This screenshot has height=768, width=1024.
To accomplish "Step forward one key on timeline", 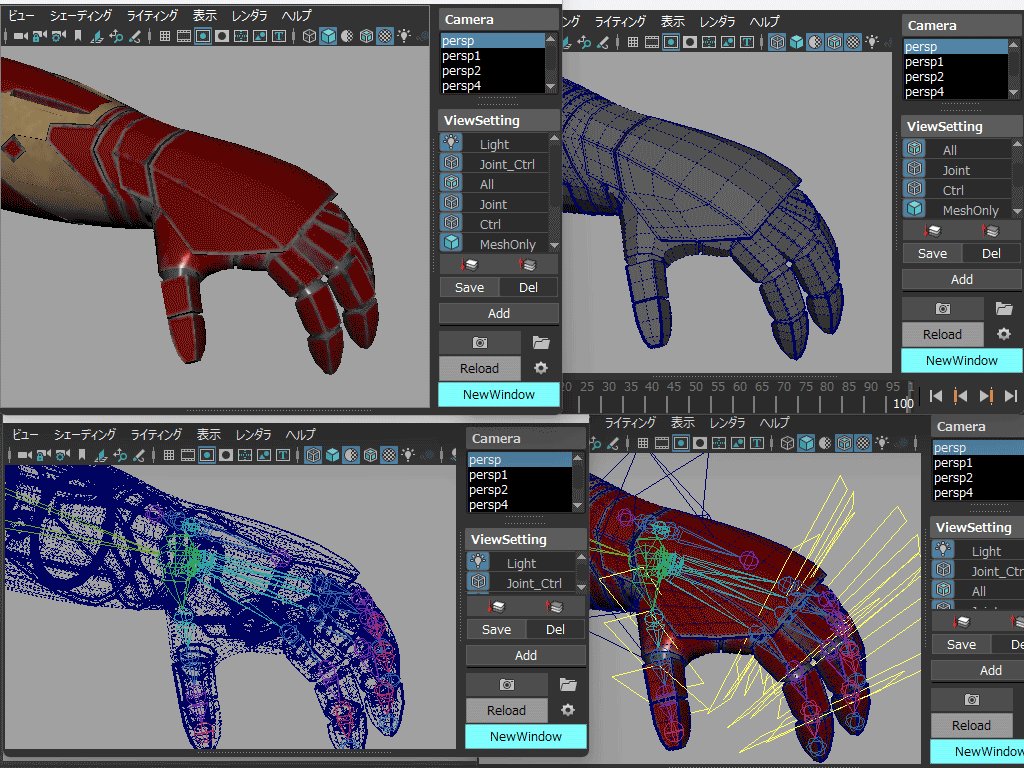I will (x=986, y=396).
